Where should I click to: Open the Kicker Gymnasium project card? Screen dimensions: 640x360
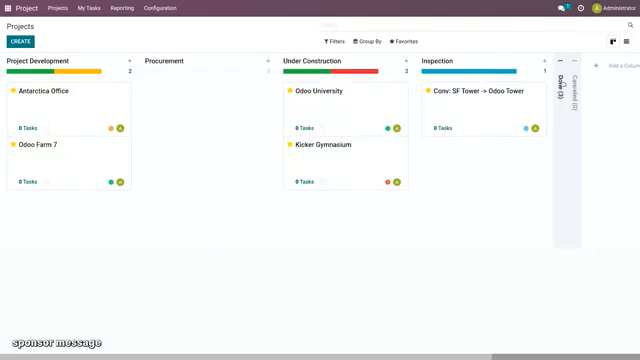[x=346, y=163]
